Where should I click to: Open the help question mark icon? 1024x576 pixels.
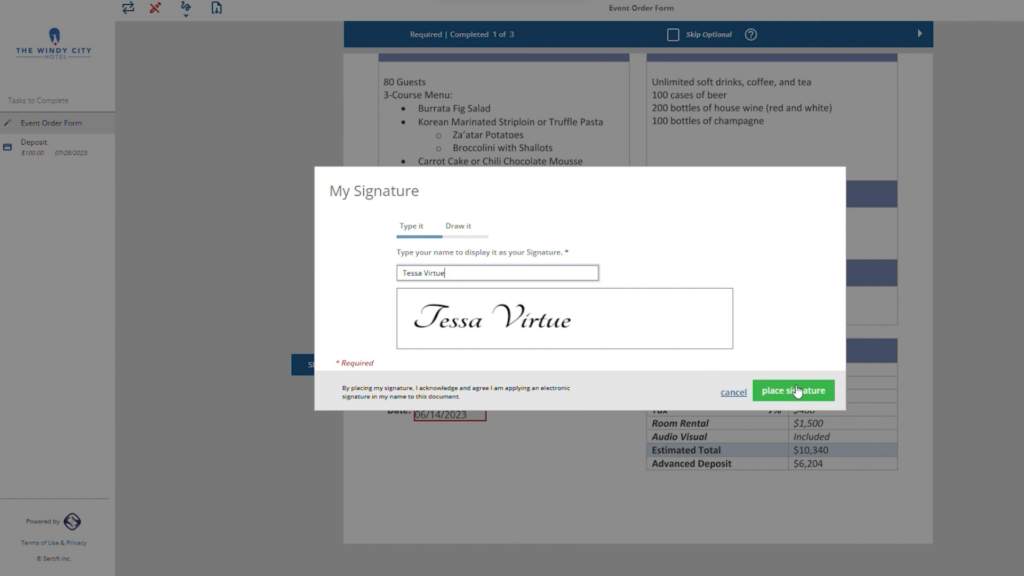tap(751, 35)
